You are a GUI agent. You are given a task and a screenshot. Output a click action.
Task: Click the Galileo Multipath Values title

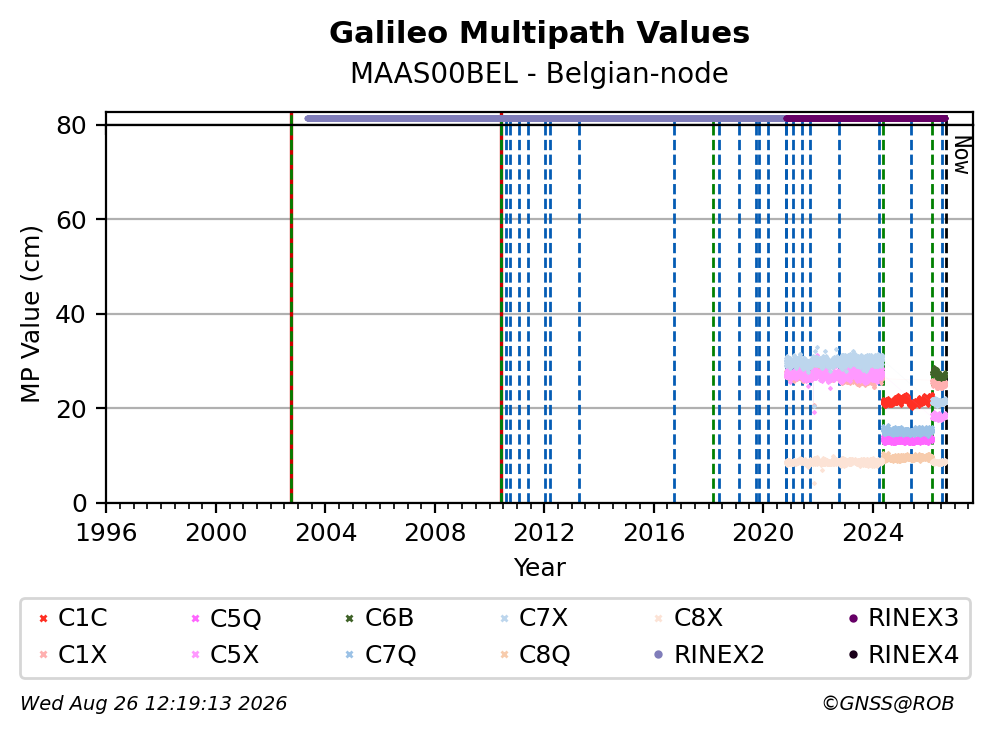click(x=540, y=33)
